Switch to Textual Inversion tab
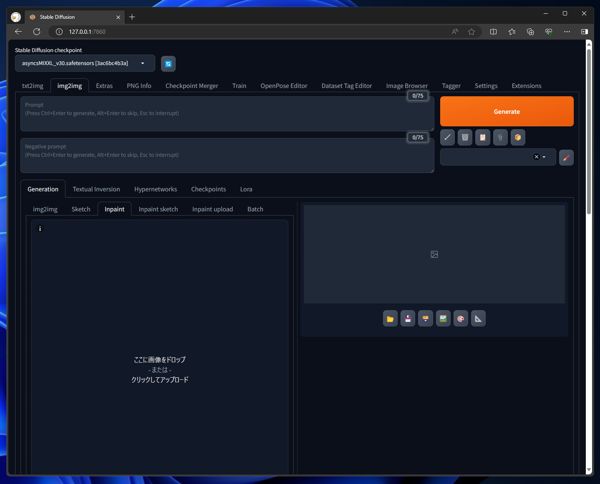 coord(96,189)
